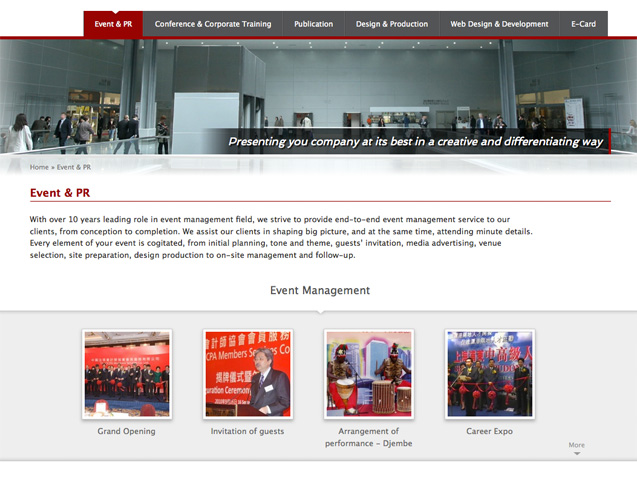The height and width of the screenshot is (477, 637).
Task: Click Event & PR in the breadcrumb
Action: pyautogui.click(x=74, y=167)
